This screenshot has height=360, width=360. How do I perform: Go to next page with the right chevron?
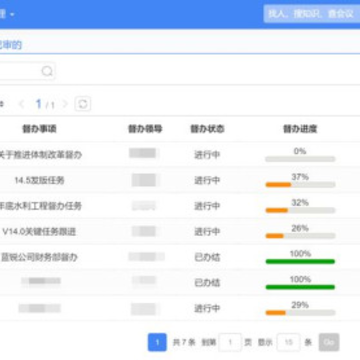point(65,104)
